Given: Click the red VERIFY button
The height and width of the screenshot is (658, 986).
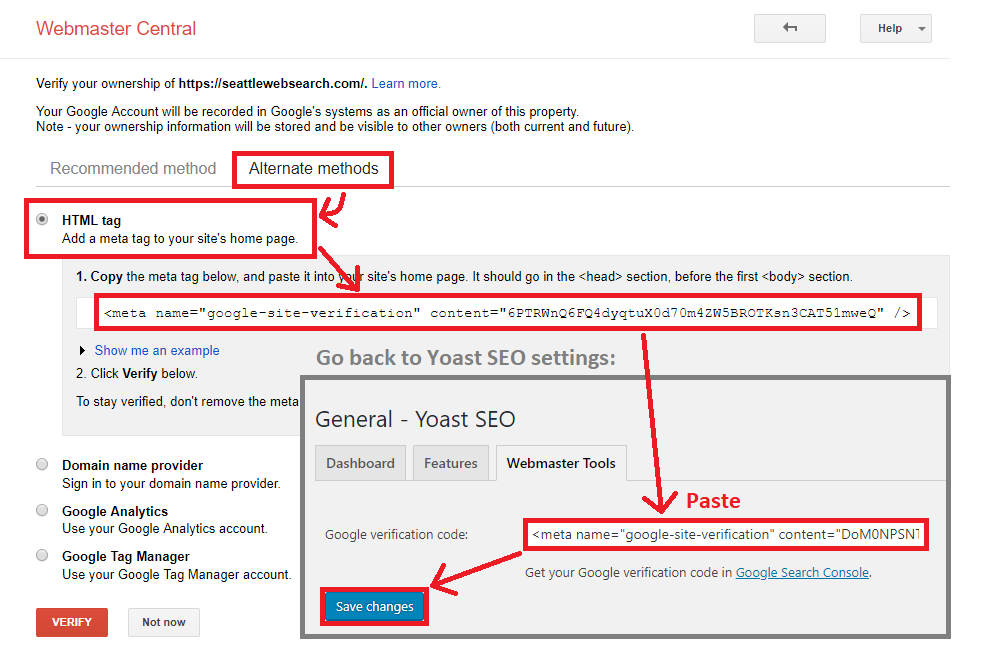Looking at the screenshot, I should 72,622.
